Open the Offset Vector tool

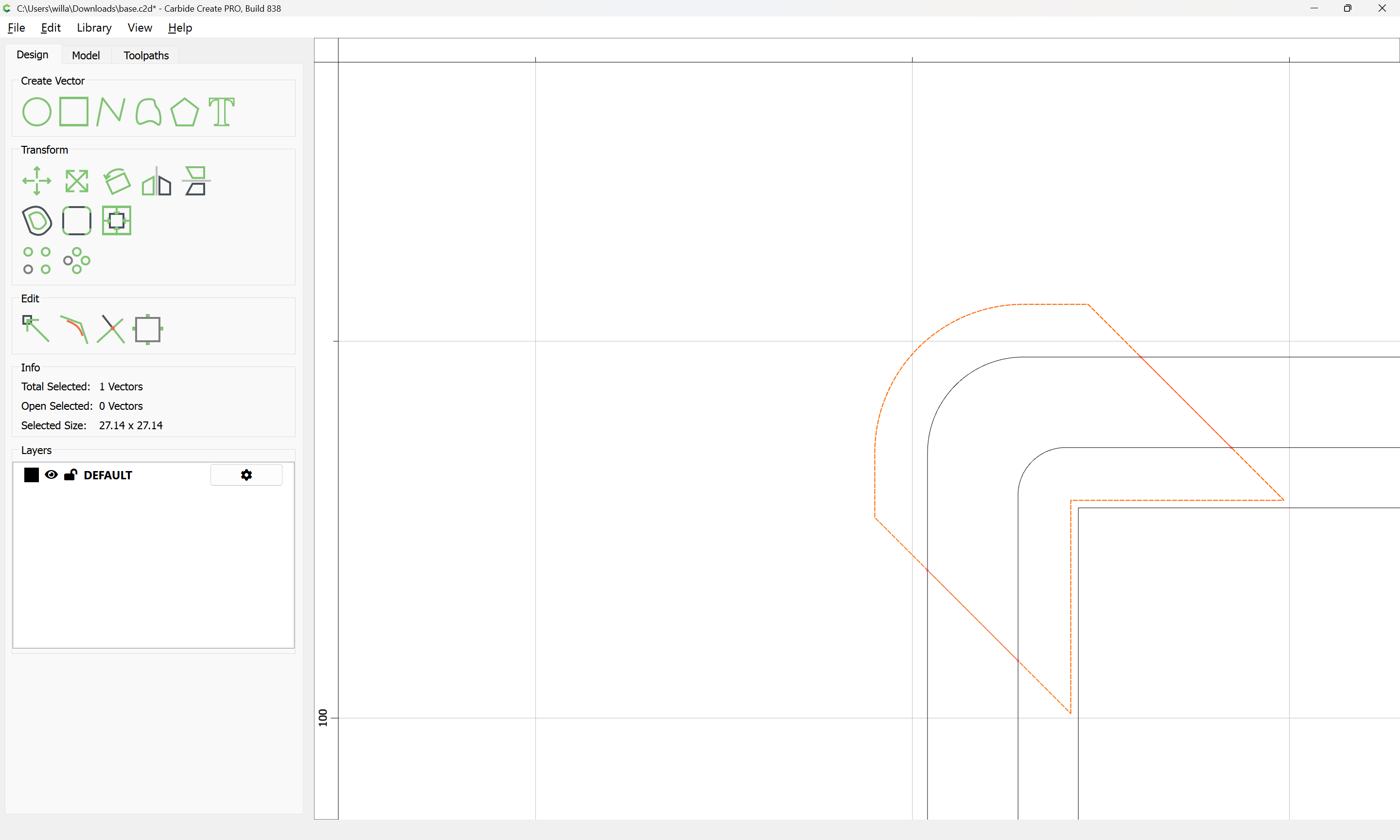[x=37, y=221]
